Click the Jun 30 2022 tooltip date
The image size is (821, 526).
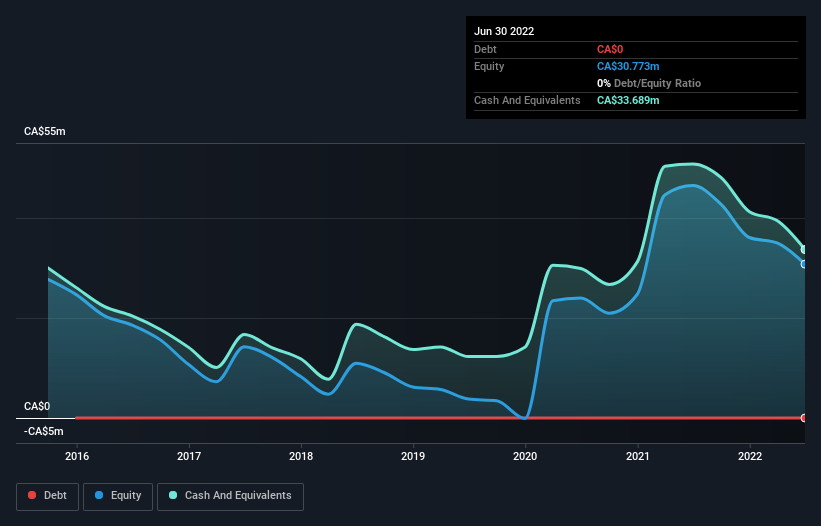(504, 31)
